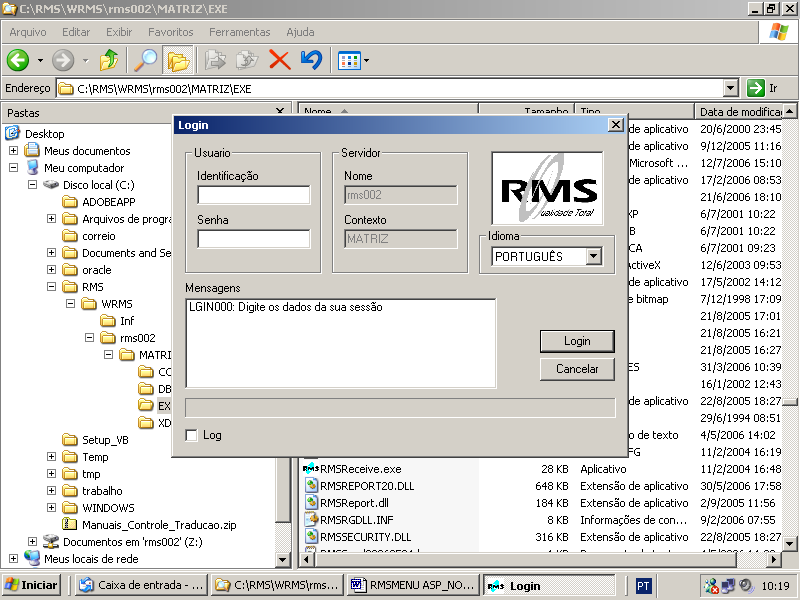This screenshot has height=600, width=800.
Task: Select the RMSReport.dll file icon
Action: pyautogui.click(x=311, y=503)
